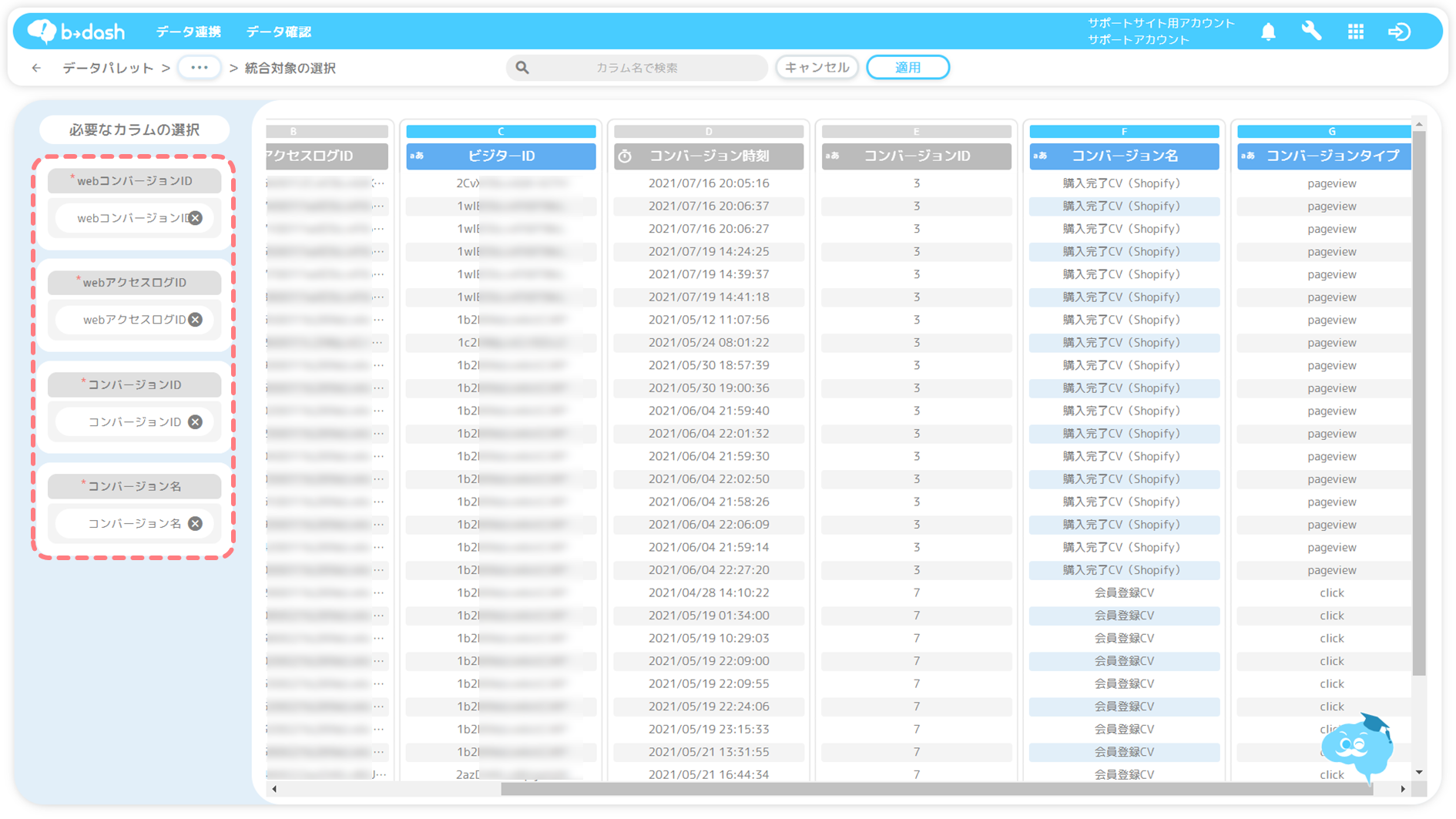
Task: Click the text-type icon in コンバージョン名 column header
Action: point(1040,156)
